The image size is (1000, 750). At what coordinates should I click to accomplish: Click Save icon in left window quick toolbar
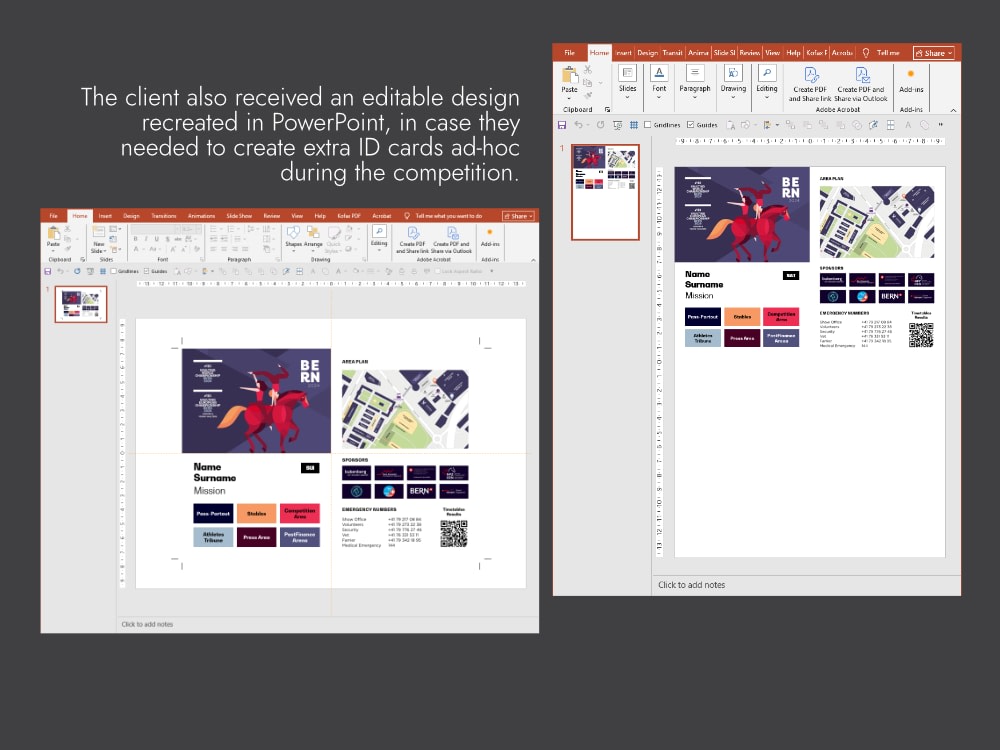47,271
